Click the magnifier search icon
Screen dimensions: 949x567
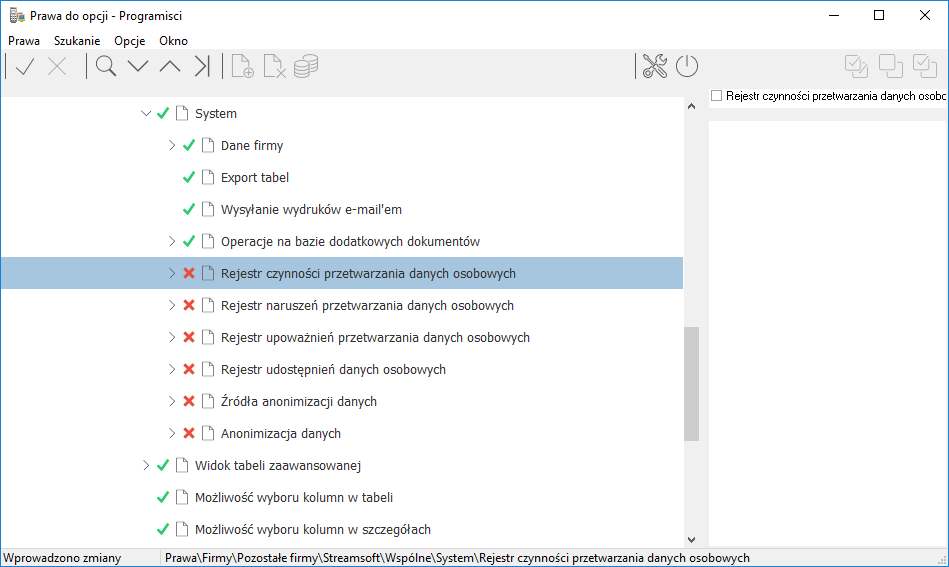tap(106, 66)
